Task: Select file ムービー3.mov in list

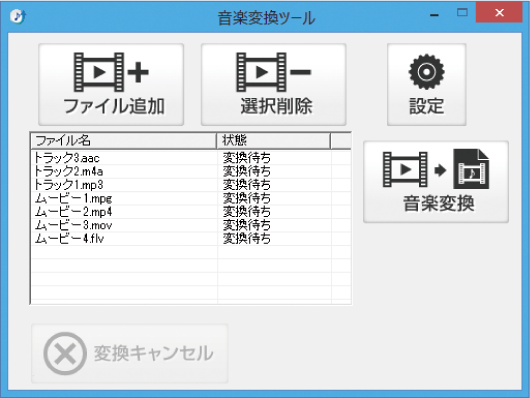Action: [x=73, y=225]
